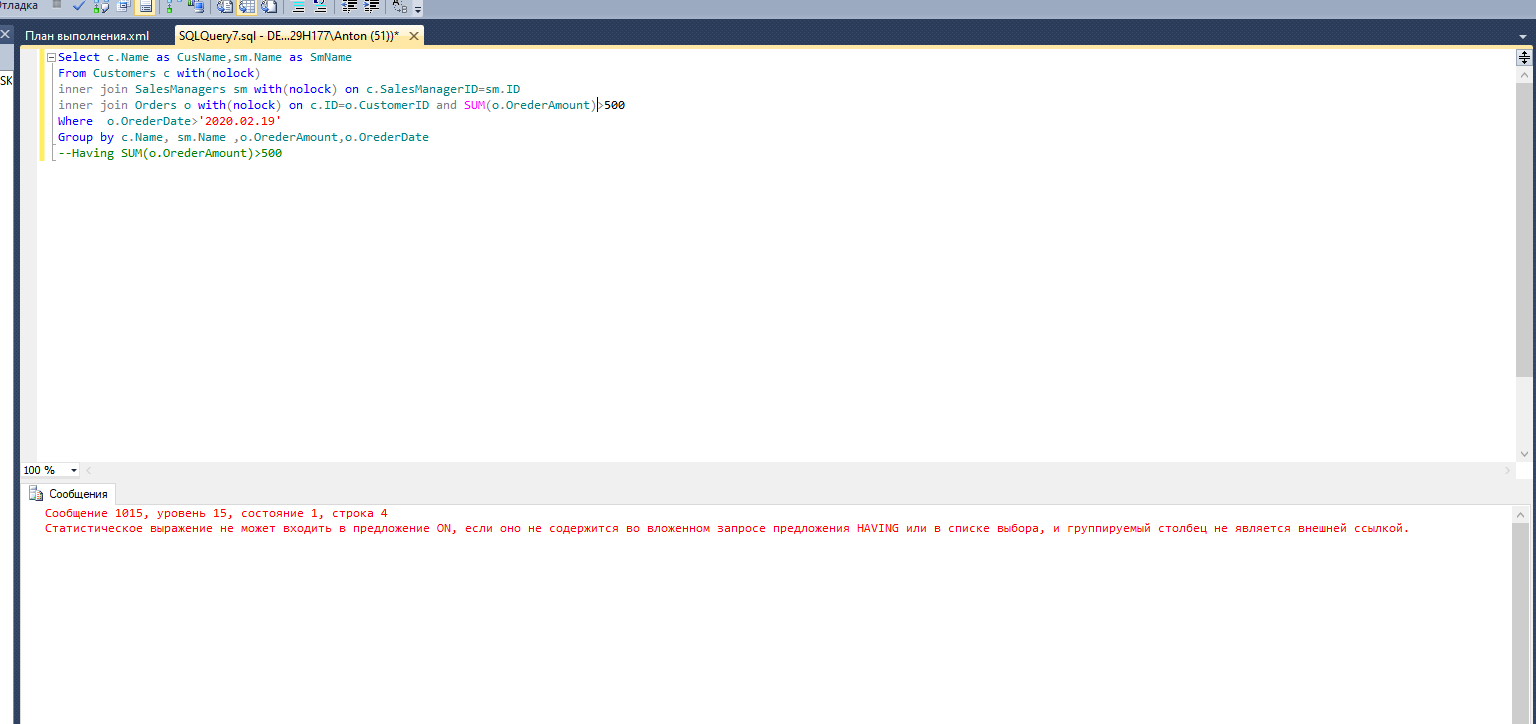Comment out the selected lines

298,5
